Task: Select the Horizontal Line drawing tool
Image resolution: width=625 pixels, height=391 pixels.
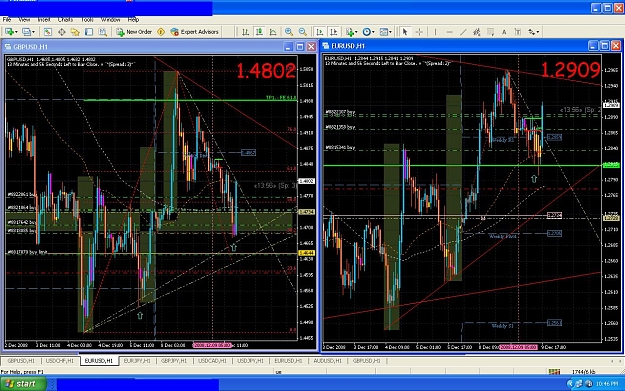Action: coord(449,32)
